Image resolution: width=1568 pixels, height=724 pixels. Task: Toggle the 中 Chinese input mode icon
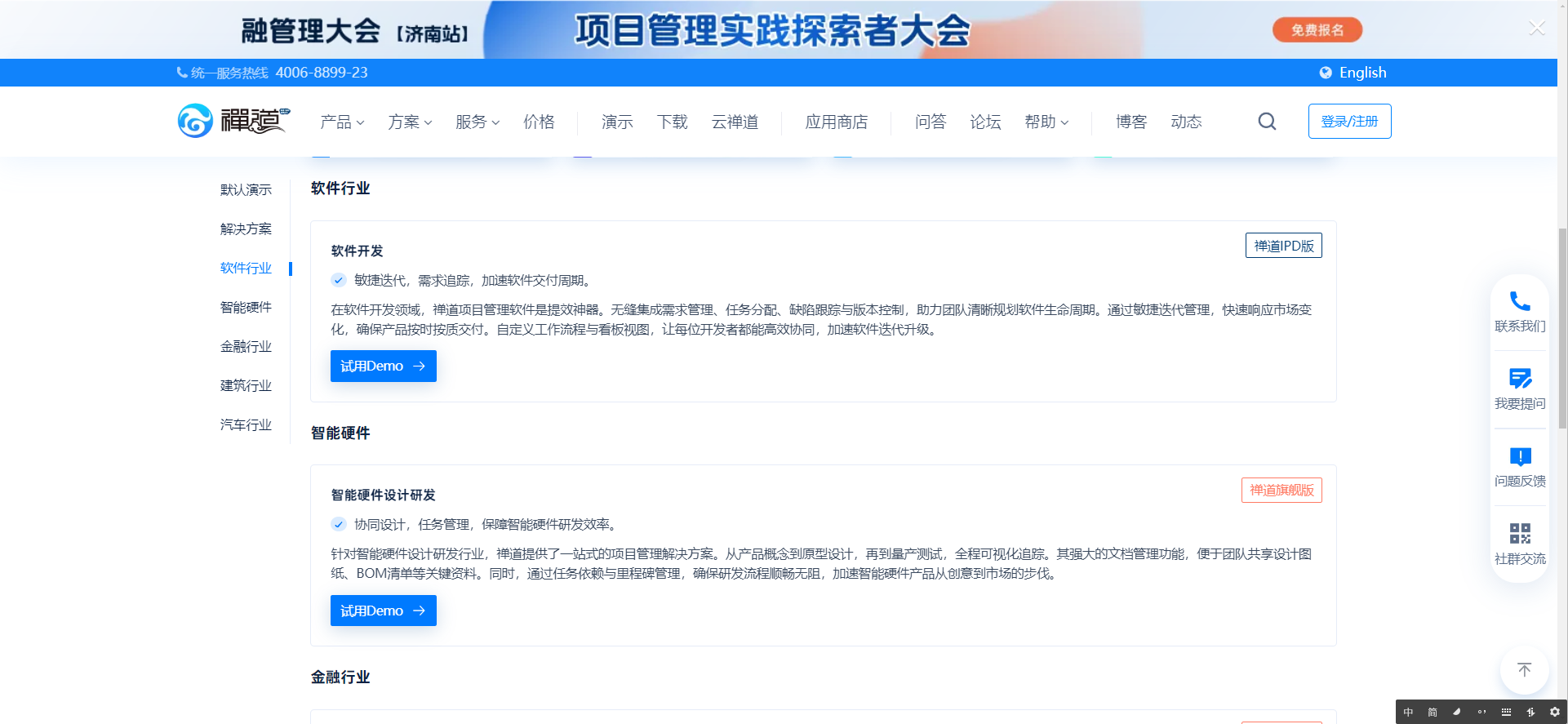tap(1408, 712)
